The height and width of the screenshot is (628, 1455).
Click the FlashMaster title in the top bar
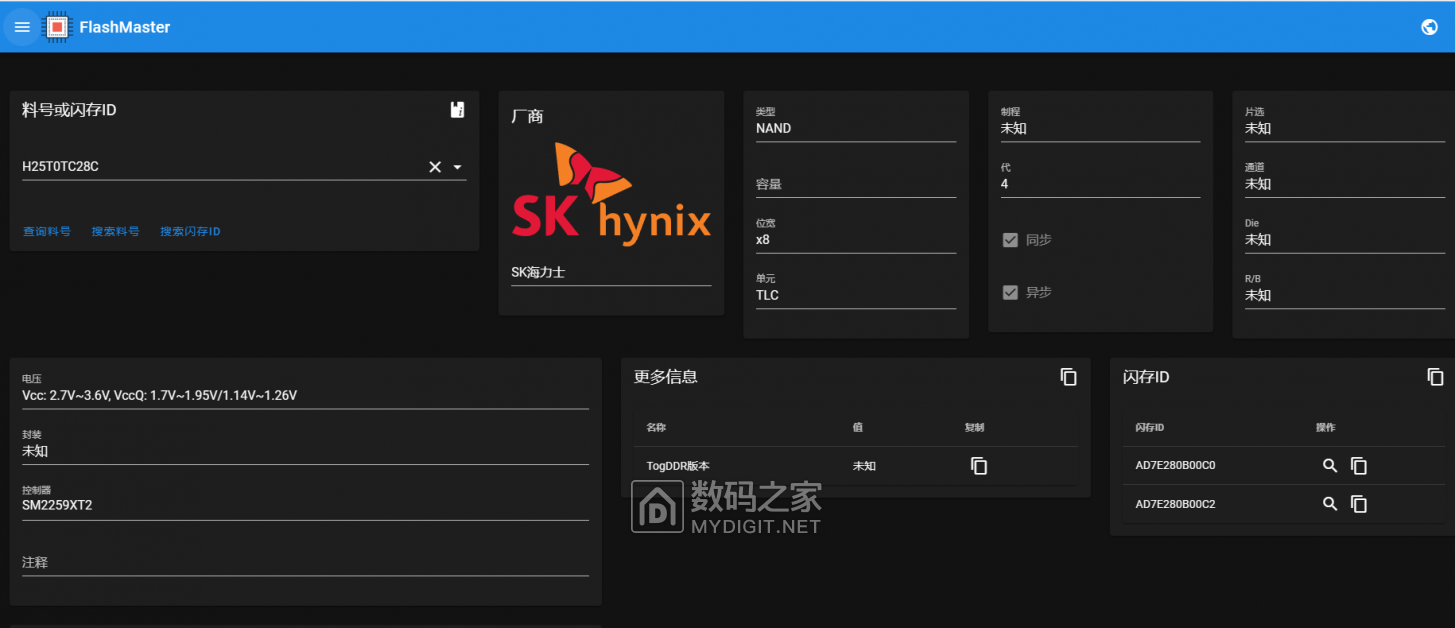point(126,27)
